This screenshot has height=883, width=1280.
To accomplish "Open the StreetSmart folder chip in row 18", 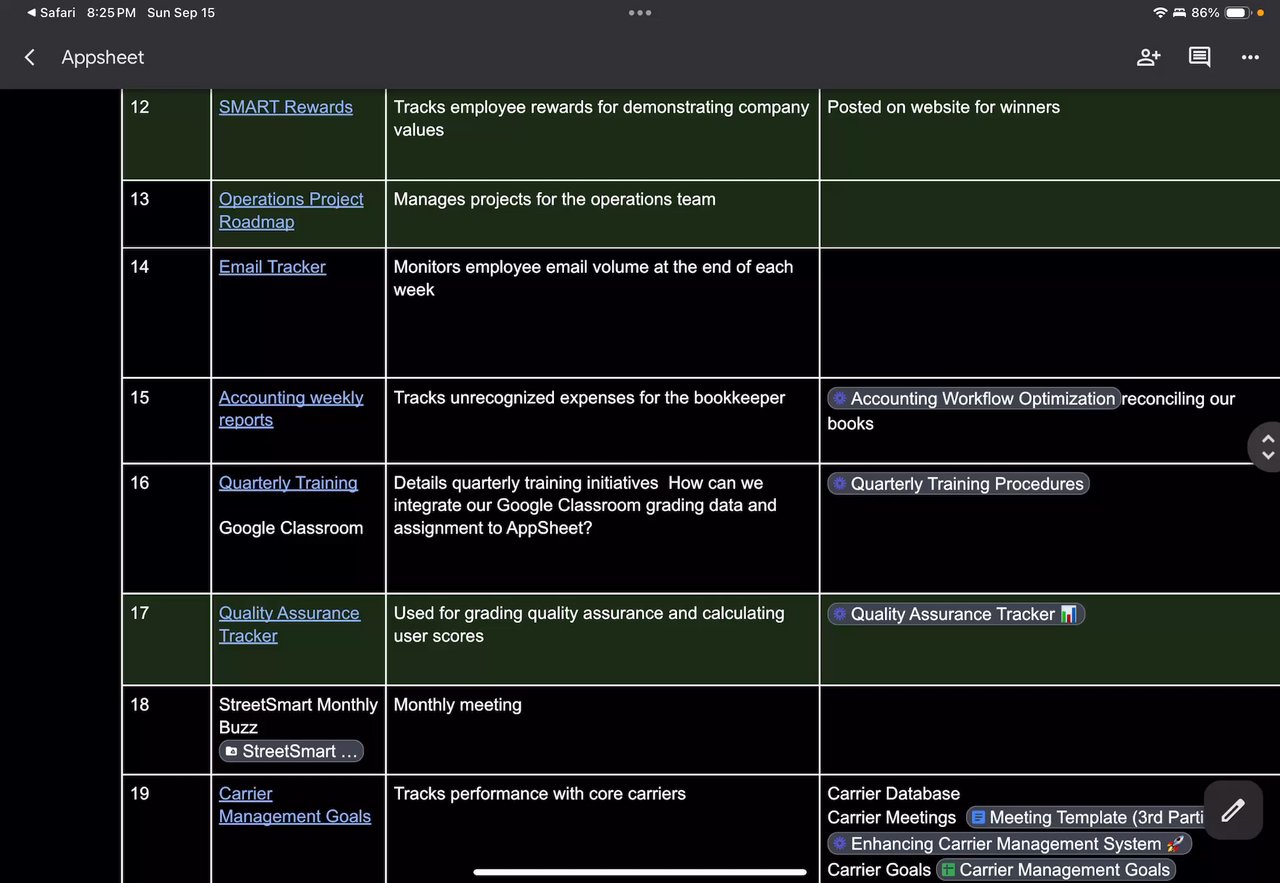I will (291, 751).
